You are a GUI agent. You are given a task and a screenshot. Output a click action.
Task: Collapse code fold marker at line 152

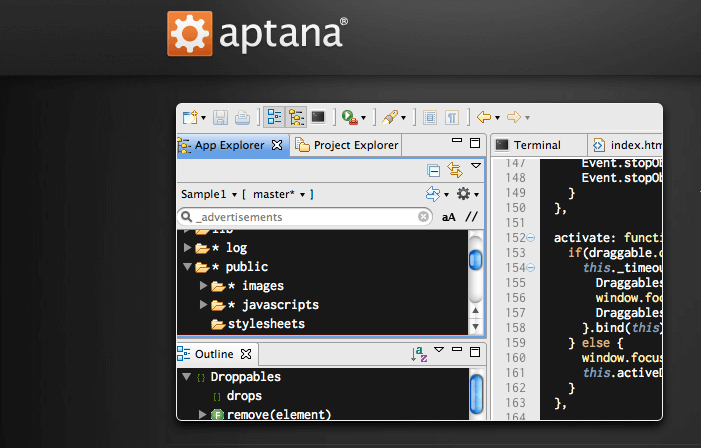531,238
